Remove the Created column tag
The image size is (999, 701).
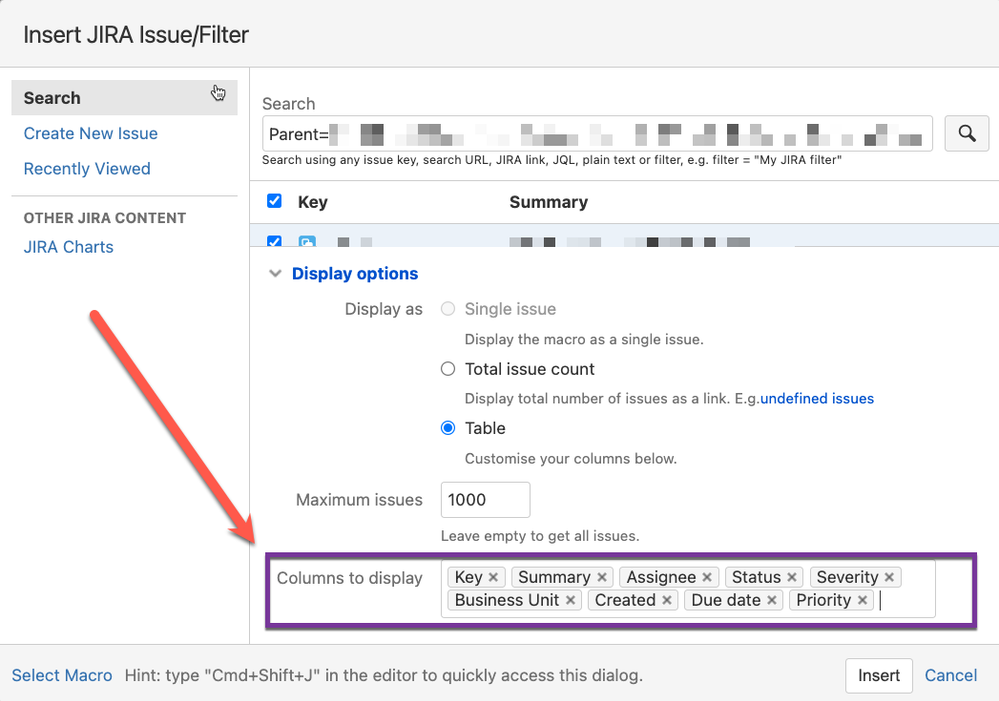[666, 600]
